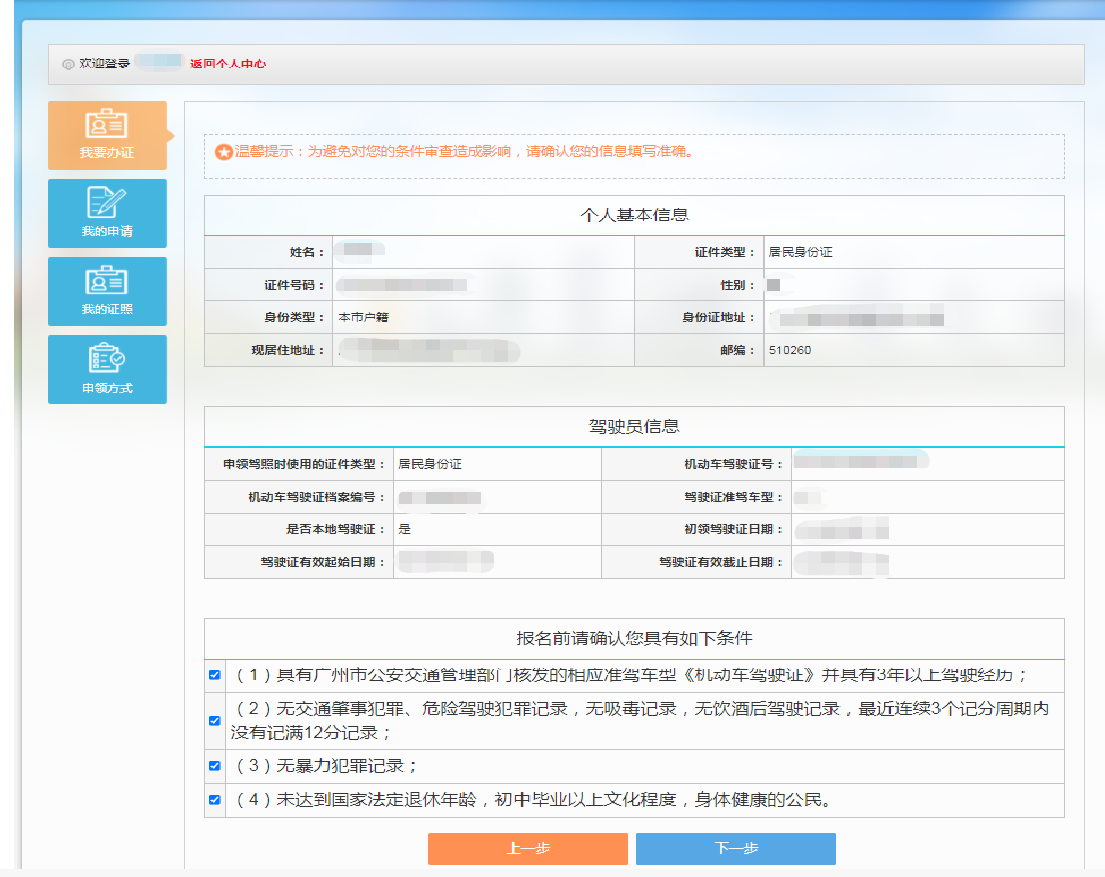Image resolution: width=1105 pixels, height=877 pixels.
Task: Click the checklist icon above 申领方式
Action: (107, 358)
